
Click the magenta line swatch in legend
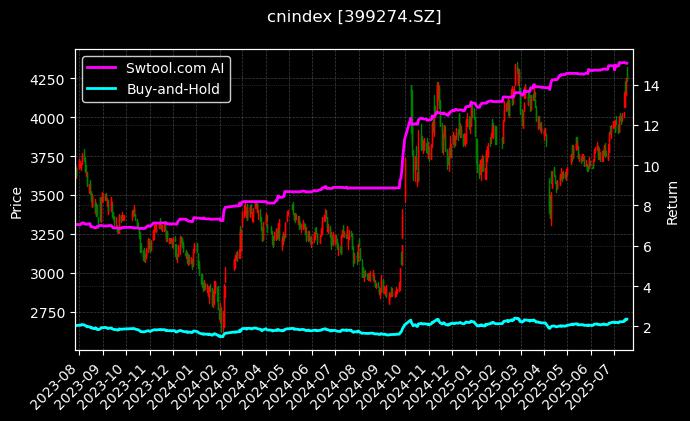click(x=103, y=68)
